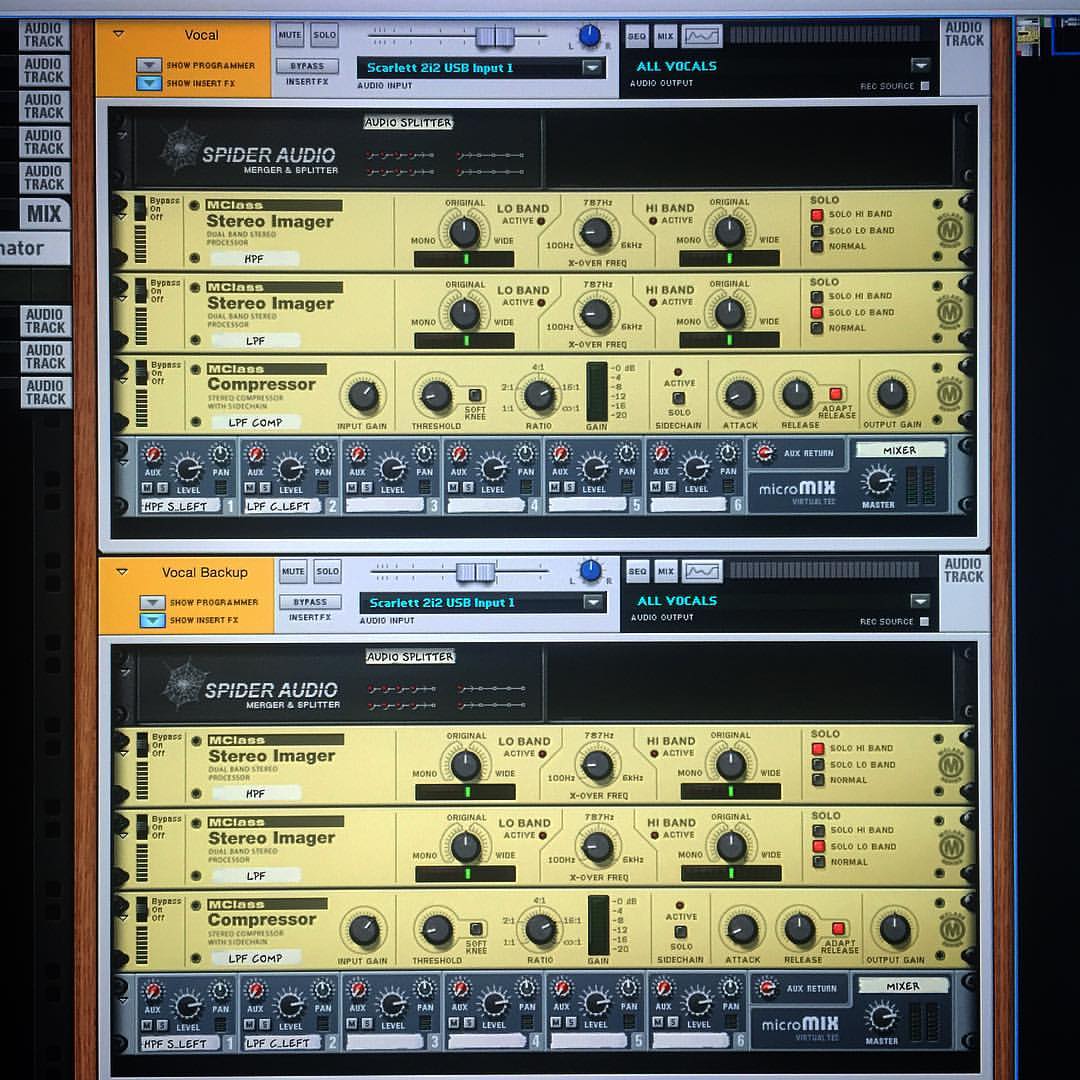This screenshot has width=1080, height=1080.
Task: Select Solo Hi Band on Vocal's HPF Stereo Imager
Action: (x=817, y=214)
